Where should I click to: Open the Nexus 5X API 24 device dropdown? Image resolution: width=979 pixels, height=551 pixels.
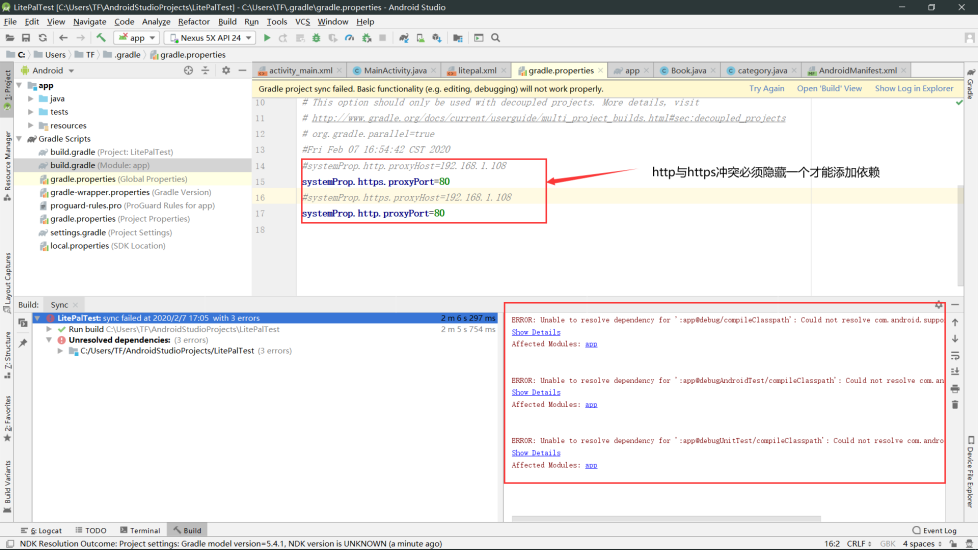pos(210,38)
